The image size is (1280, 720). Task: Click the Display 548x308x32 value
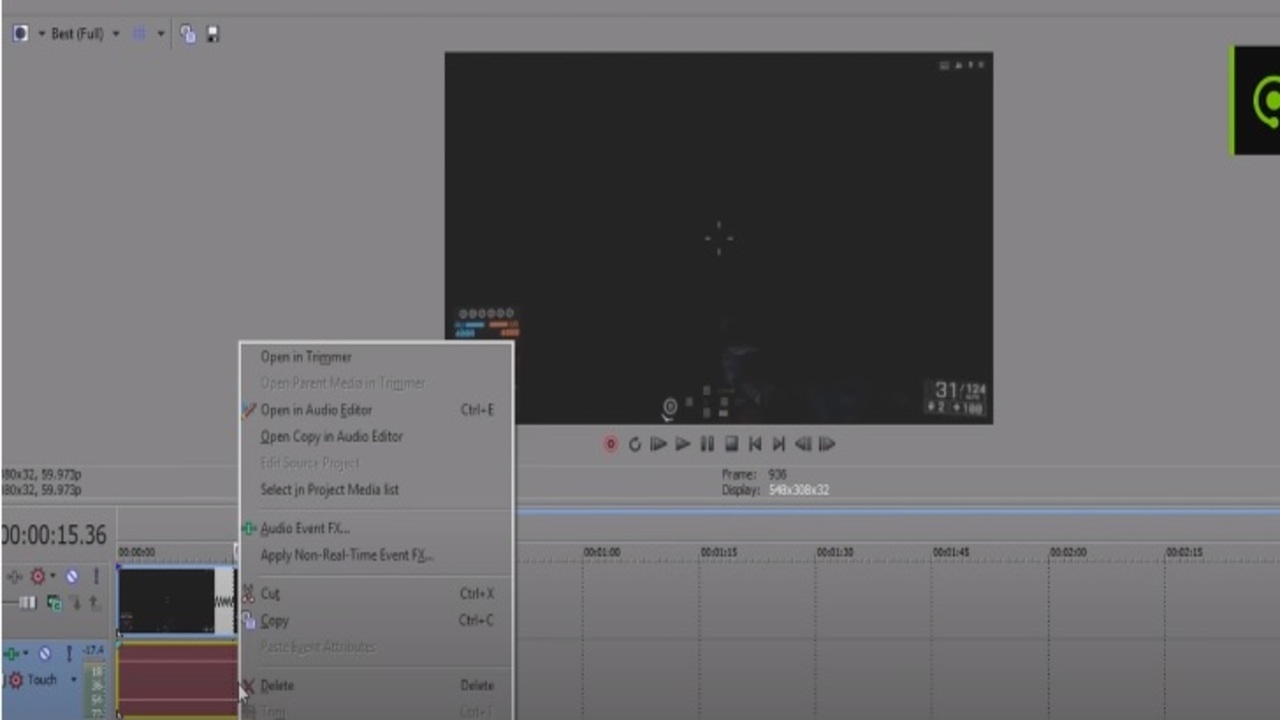pos(799,490)
